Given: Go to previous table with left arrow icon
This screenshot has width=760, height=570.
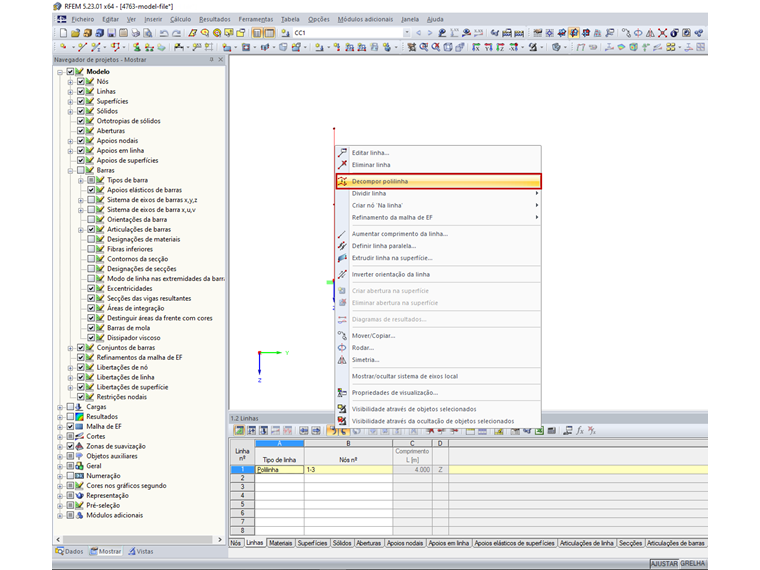Looking at the screenshot, I should pyautogui.click(x=304, y=430).
